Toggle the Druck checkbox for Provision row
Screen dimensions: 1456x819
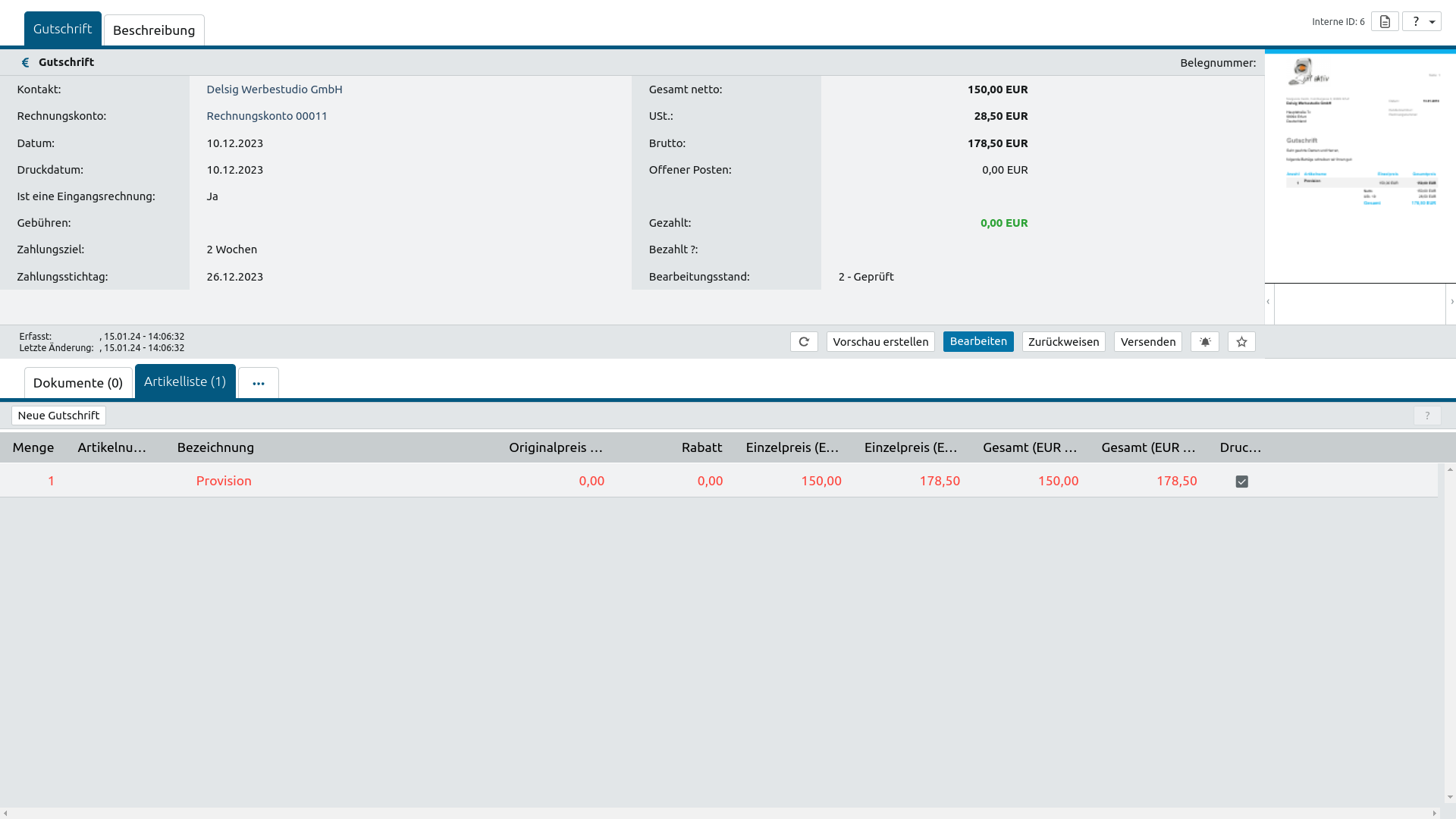pyautogui.click(x=1241, y=482)
